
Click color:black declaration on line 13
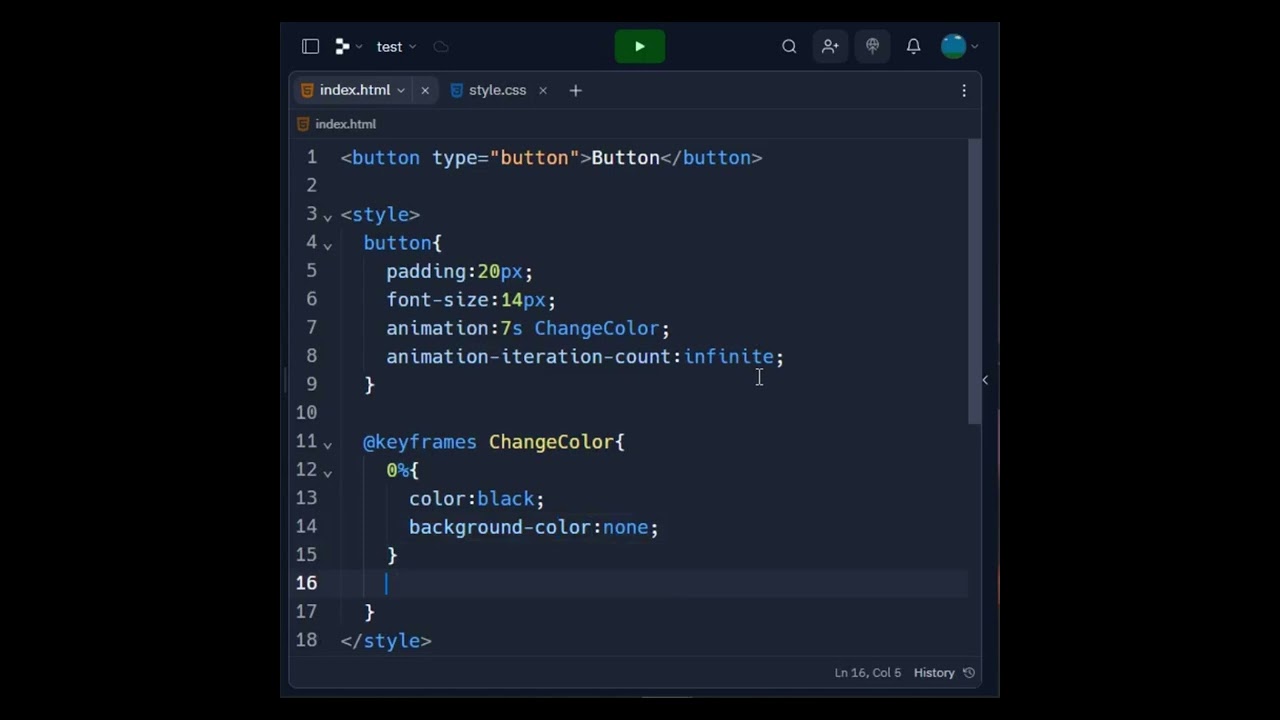(x=476, y=498)
